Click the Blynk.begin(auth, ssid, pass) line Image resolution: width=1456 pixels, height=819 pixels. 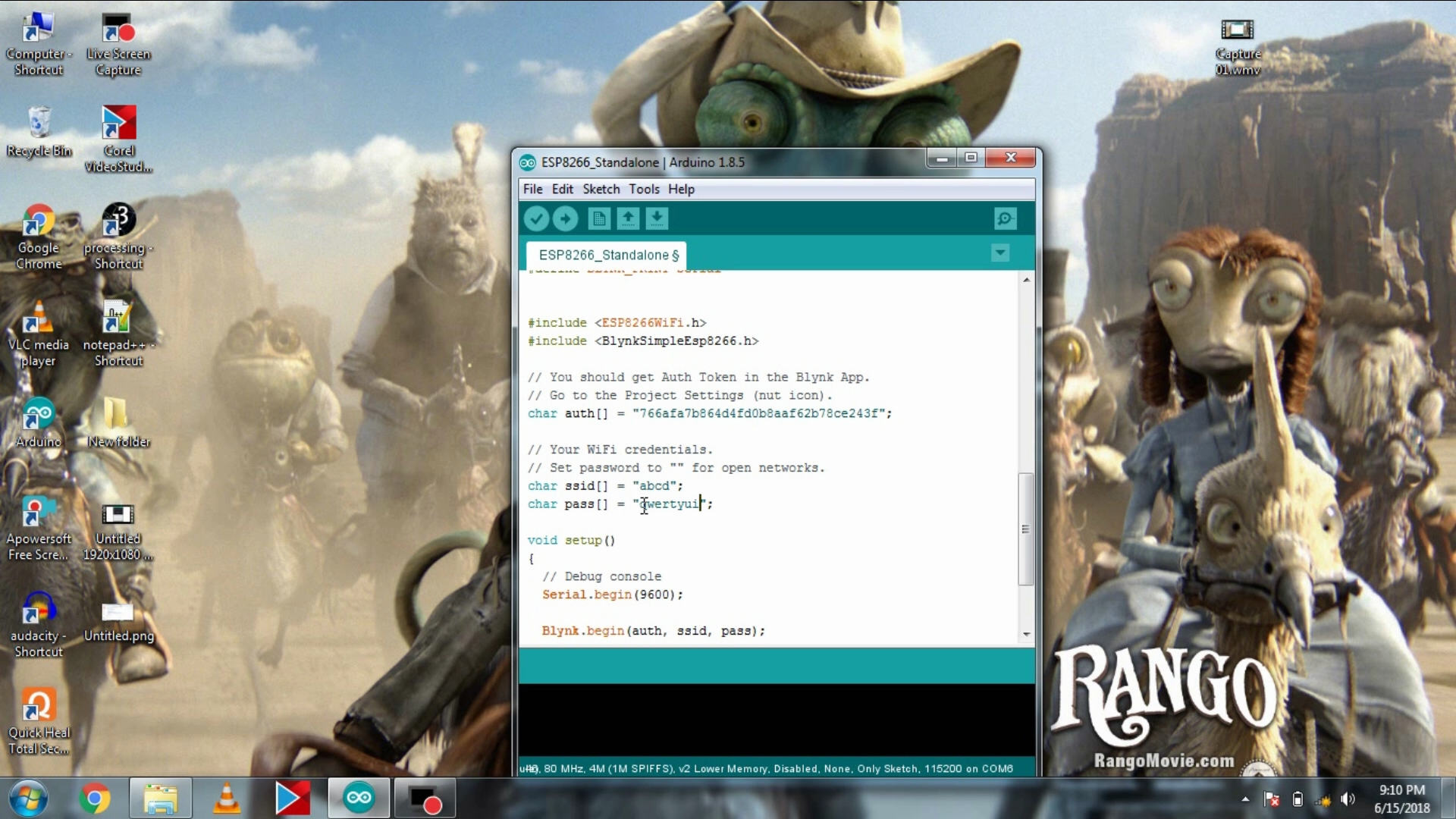click(654, 632)
